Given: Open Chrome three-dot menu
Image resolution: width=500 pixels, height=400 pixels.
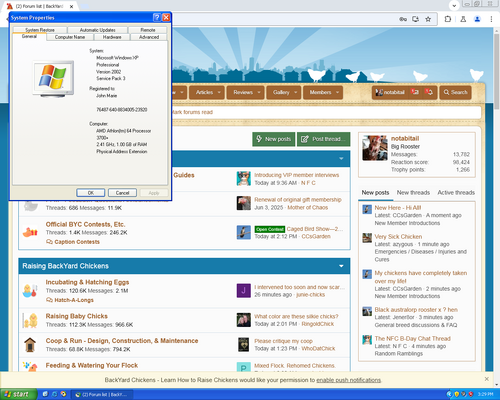Looking at the screenshot, I should [x=491, y=19].
